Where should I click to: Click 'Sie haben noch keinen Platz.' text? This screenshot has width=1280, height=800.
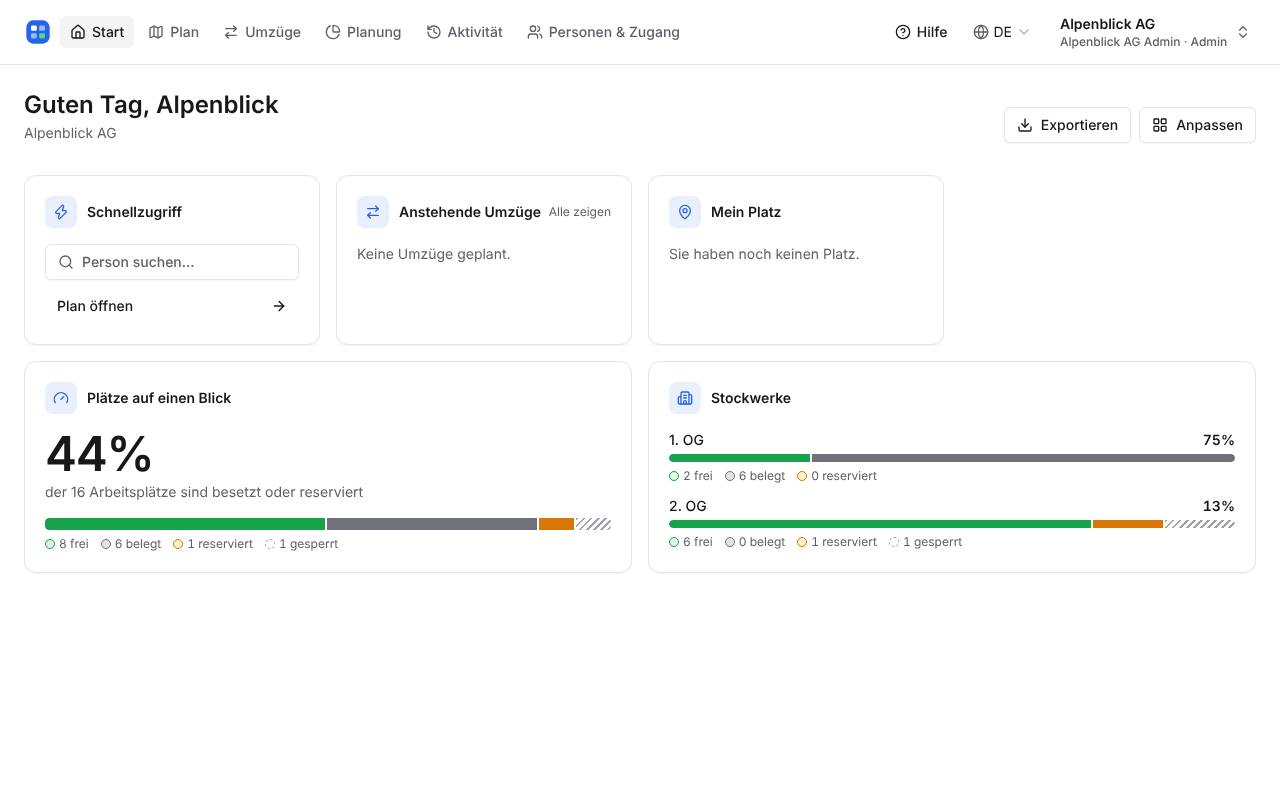click(764, 254)
